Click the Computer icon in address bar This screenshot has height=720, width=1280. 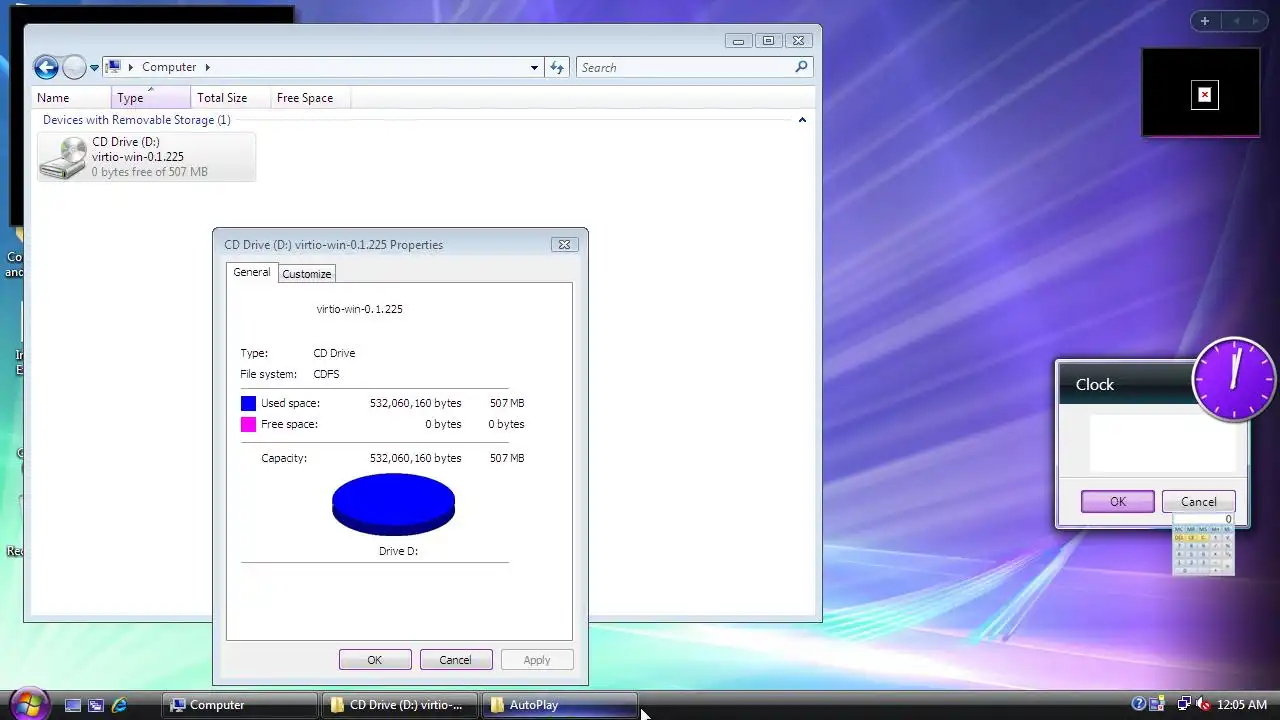point(114,67)
